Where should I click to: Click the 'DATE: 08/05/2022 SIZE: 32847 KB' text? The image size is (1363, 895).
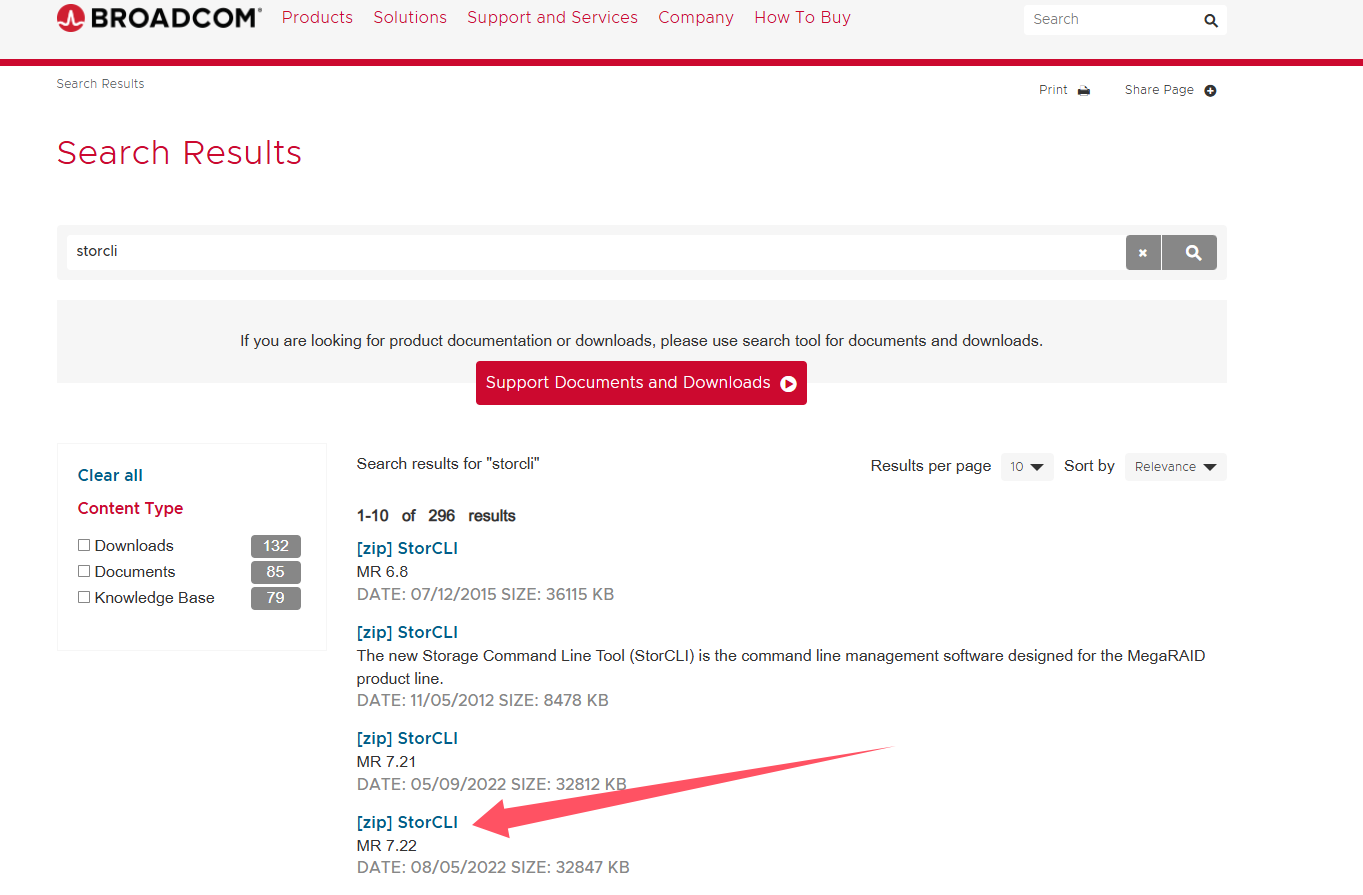pos(493,867)
